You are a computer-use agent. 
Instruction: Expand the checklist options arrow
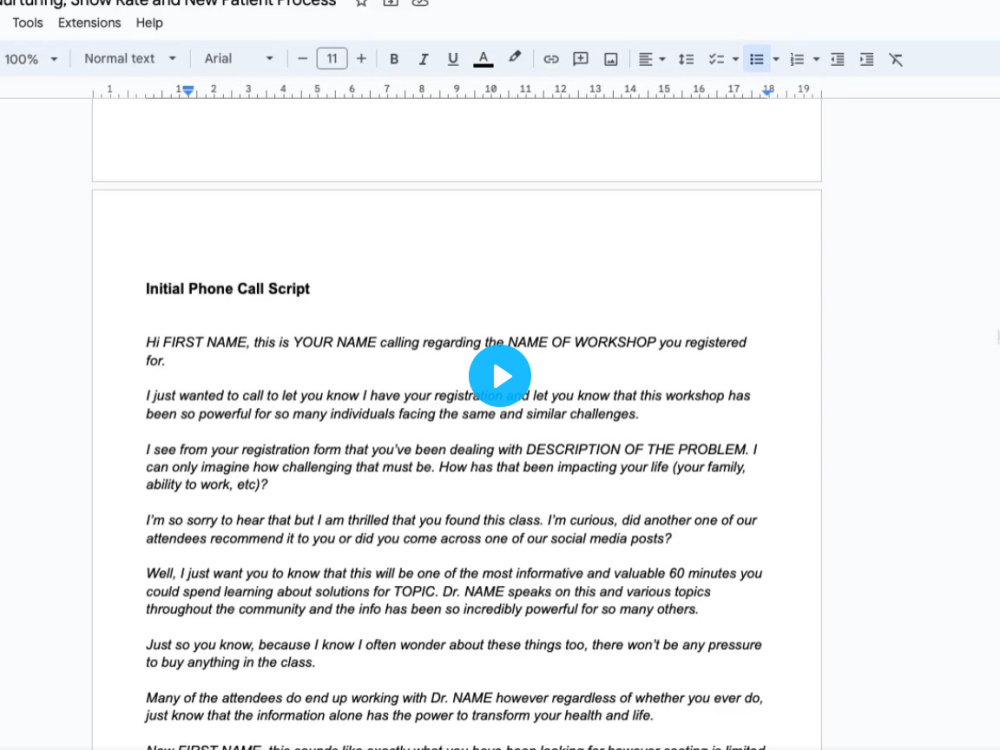pos(735,59)
